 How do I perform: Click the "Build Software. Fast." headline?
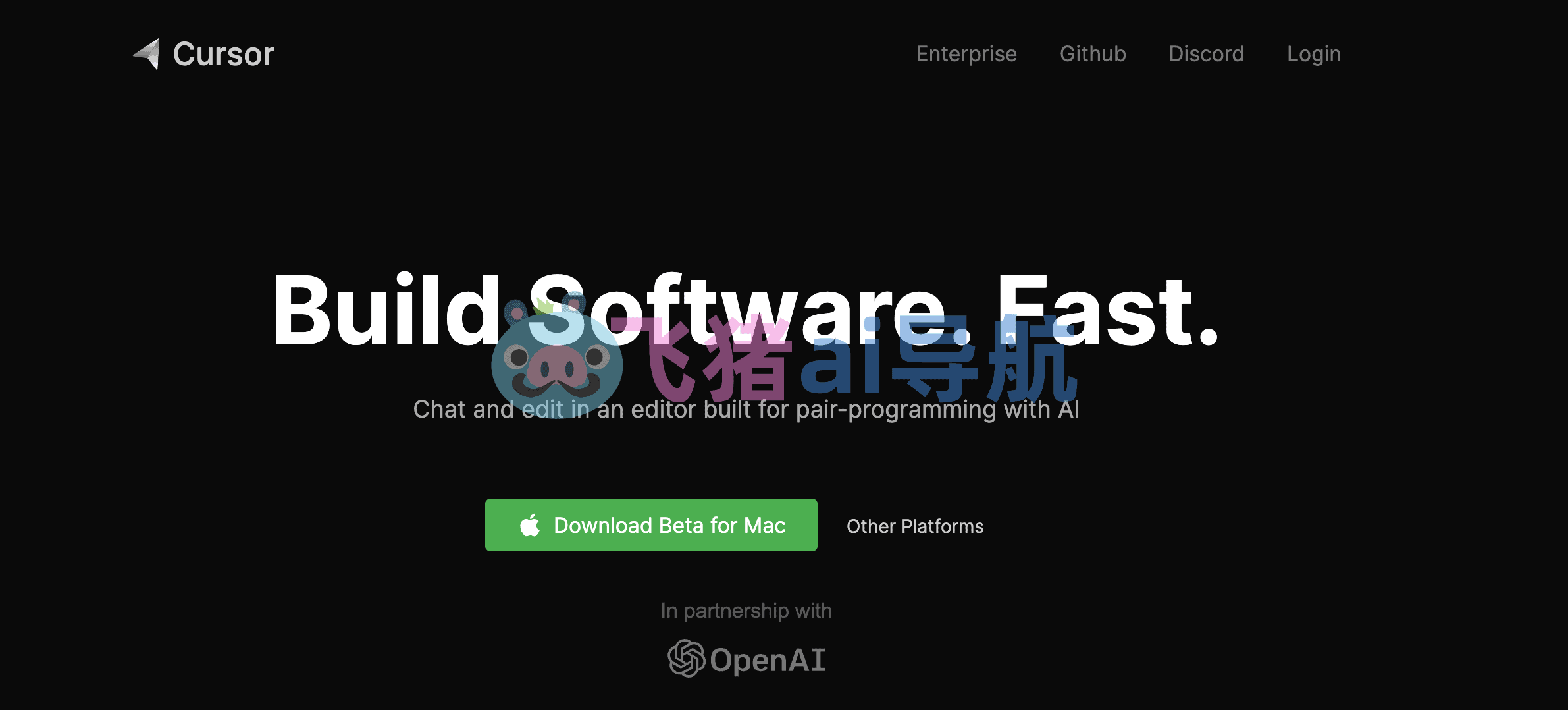(x=746, y=310)
